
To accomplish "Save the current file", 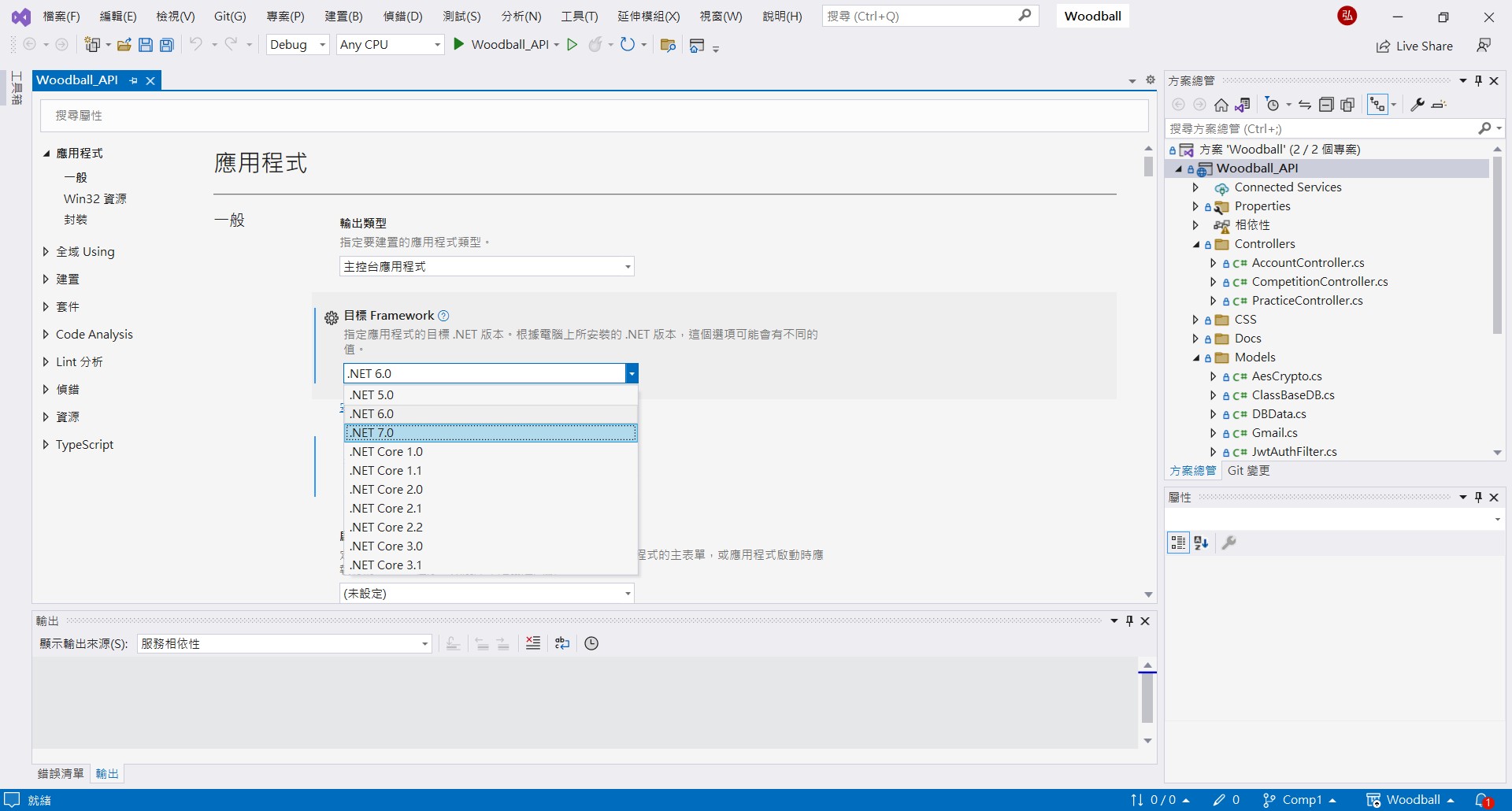I will (x=146, y=45).
